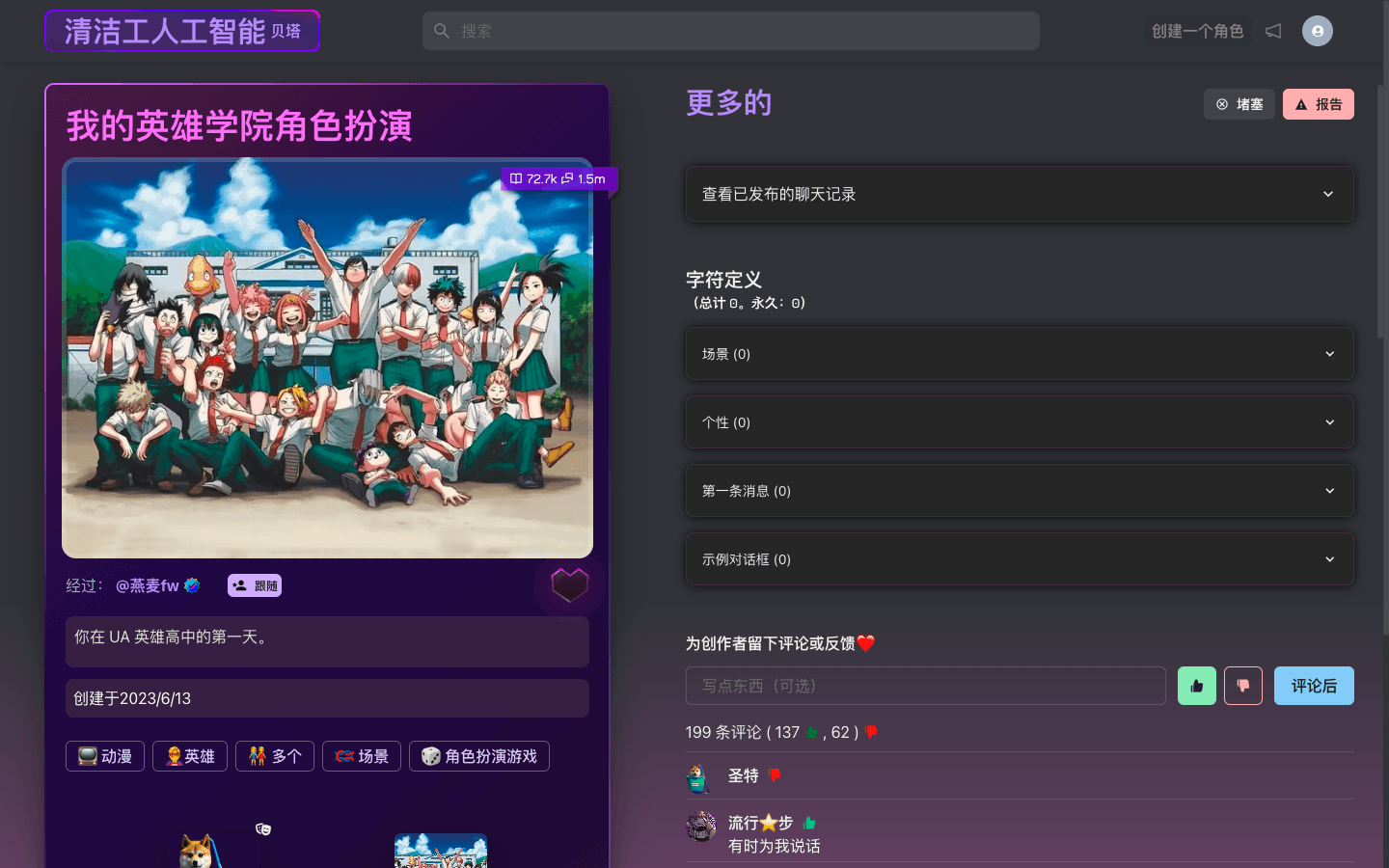Click the 更多的 heading
This screenshot has height=868, width=1389.
pos(729,102)
